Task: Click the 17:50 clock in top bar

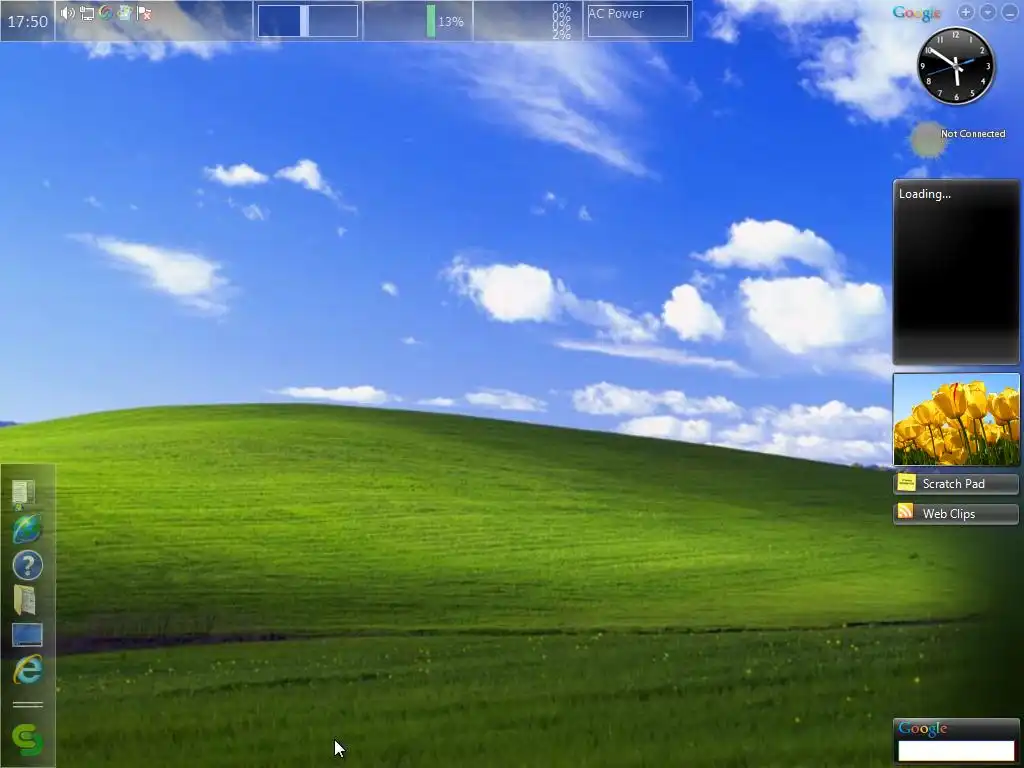Action: (x=27, y=21)
